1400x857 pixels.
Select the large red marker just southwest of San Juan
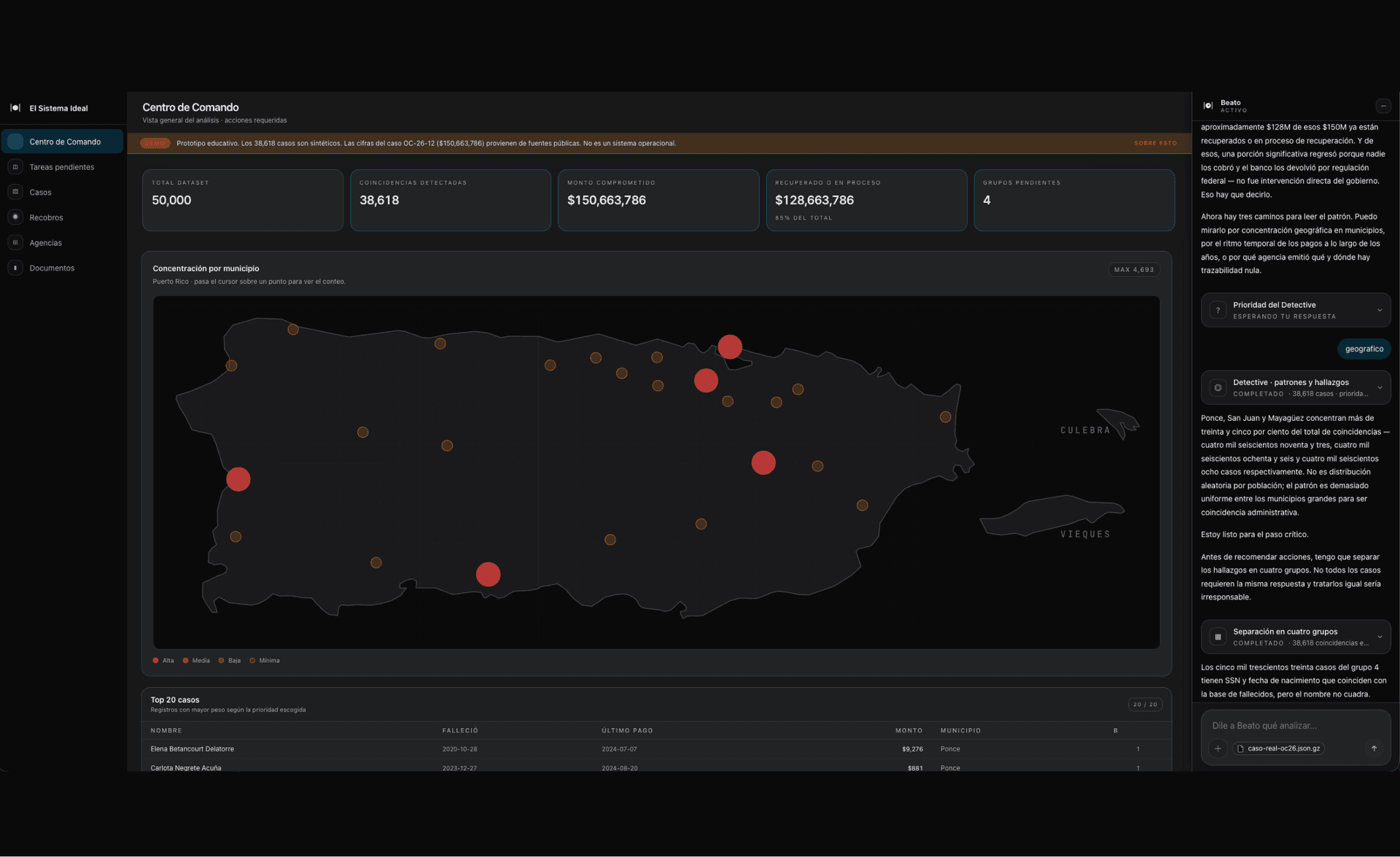[x=706, y=380]
